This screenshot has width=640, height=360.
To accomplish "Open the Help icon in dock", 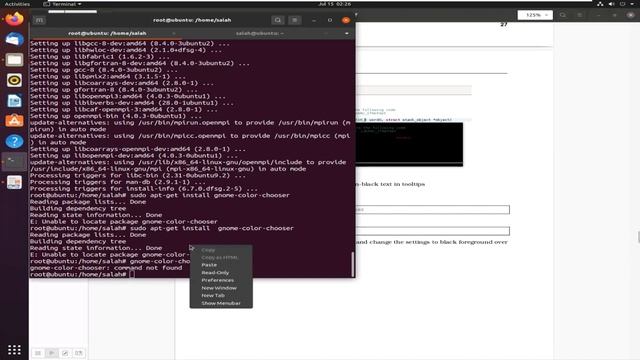I will 14,142.
